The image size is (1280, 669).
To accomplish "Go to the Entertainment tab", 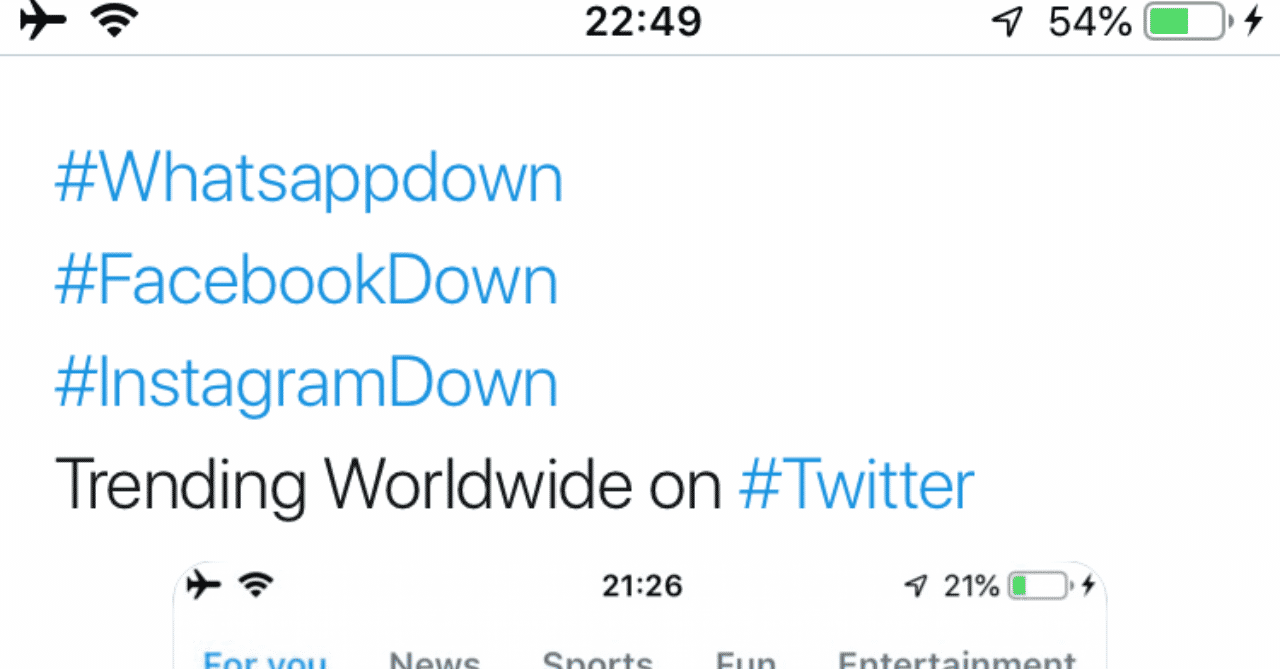I will point(956,659).
